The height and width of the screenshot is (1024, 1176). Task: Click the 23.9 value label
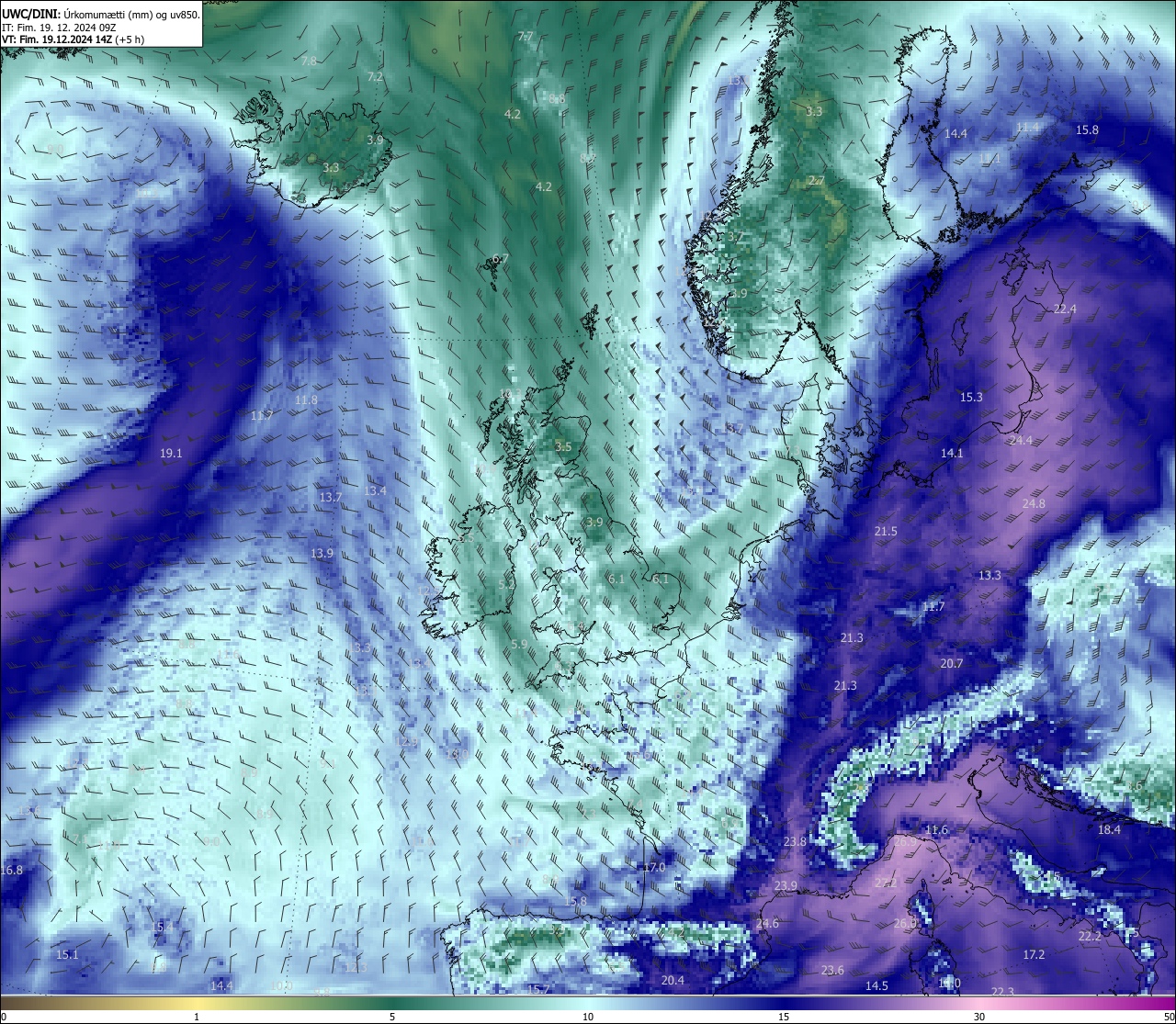click(786, 885)
